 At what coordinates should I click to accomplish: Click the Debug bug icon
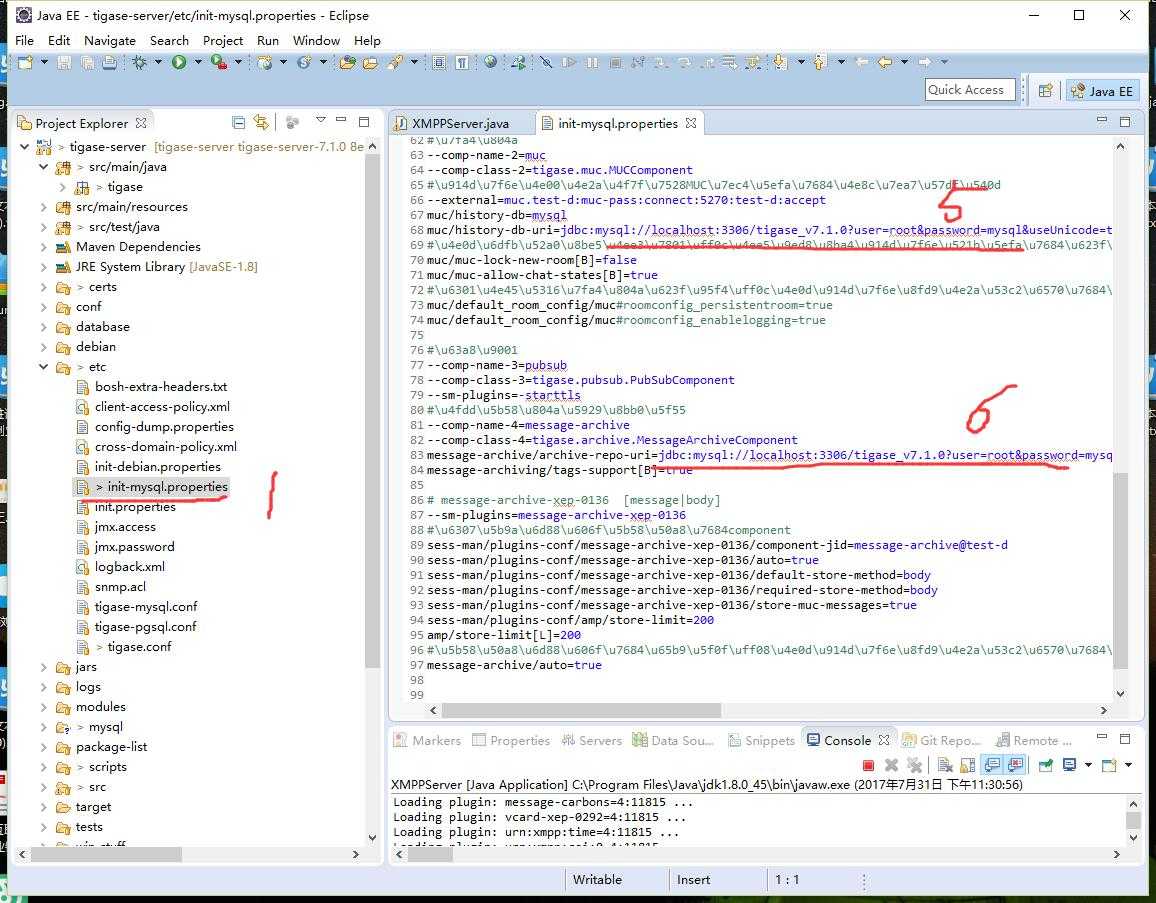pos(139,63)
